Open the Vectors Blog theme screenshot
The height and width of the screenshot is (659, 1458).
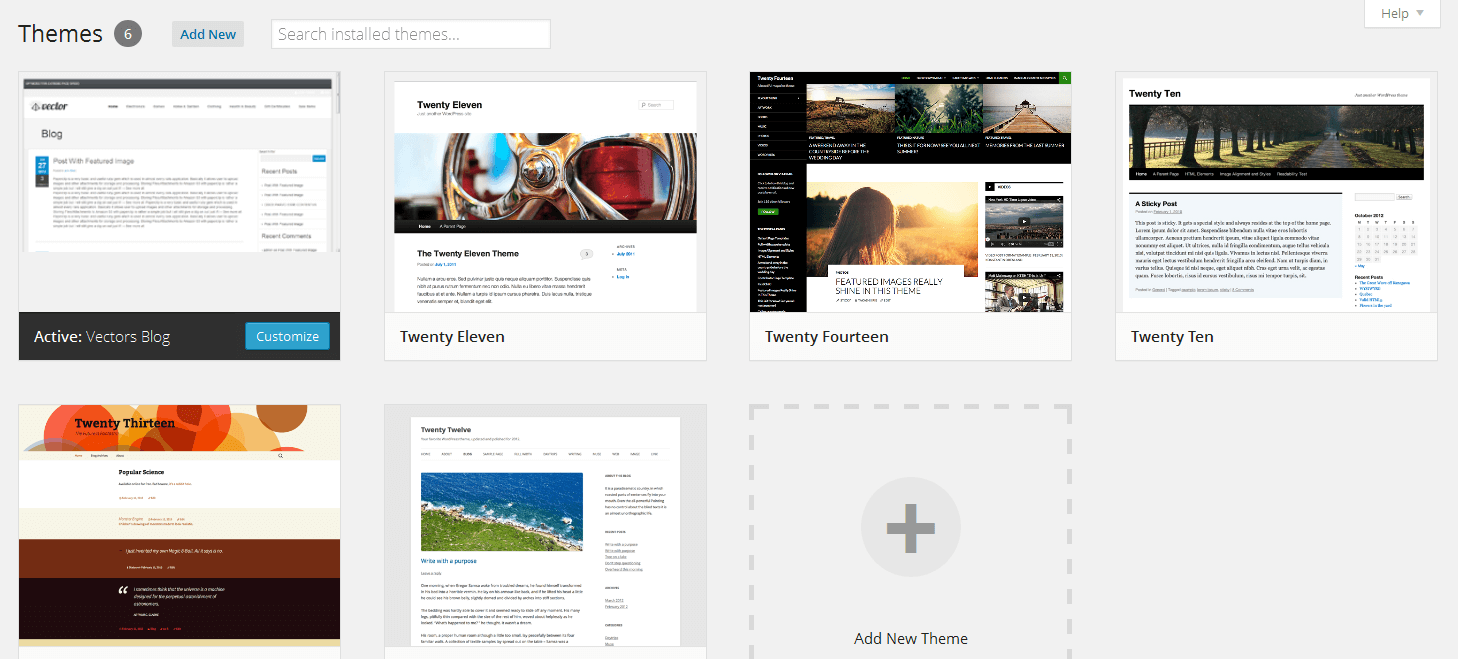180,192
